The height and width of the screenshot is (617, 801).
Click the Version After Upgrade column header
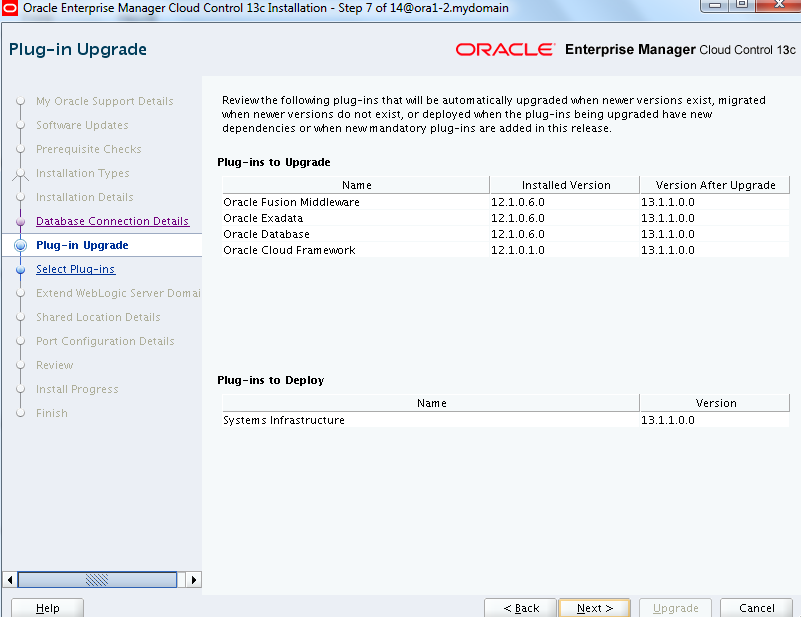click(715, 185)
